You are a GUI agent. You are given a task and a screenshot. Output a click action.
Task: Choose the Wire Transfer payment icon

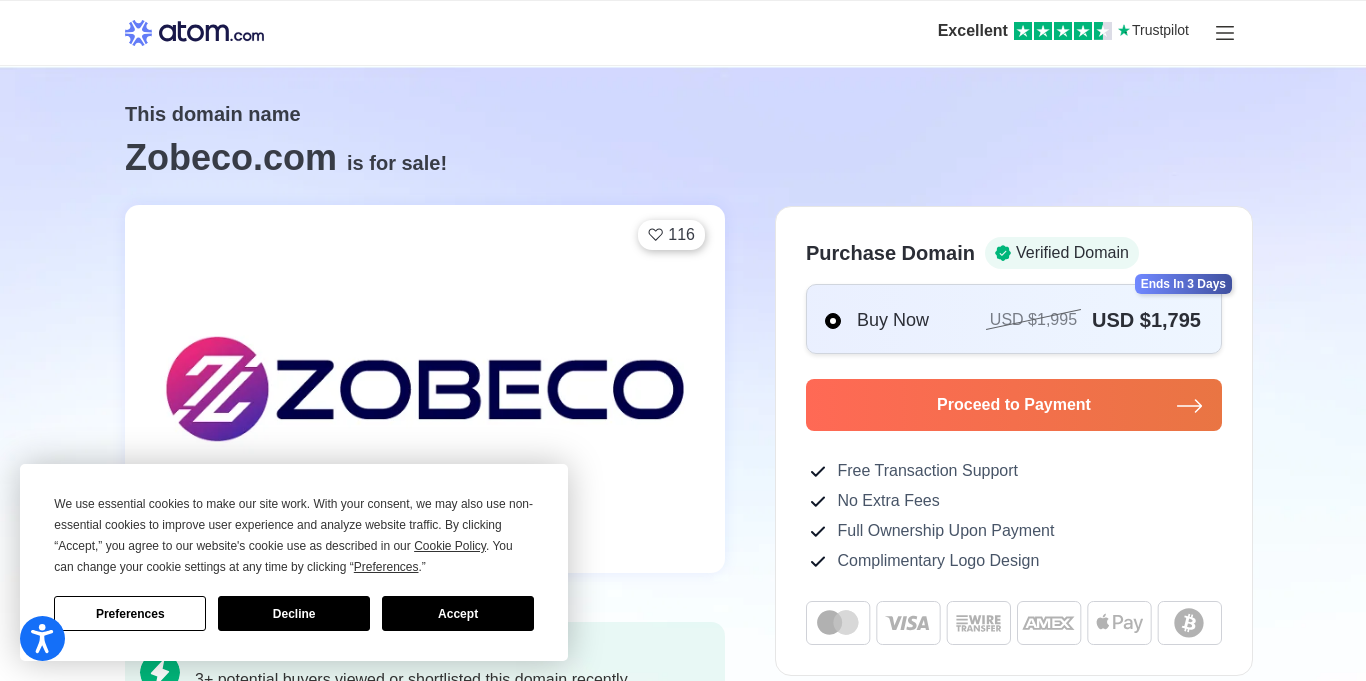point(978,623)
